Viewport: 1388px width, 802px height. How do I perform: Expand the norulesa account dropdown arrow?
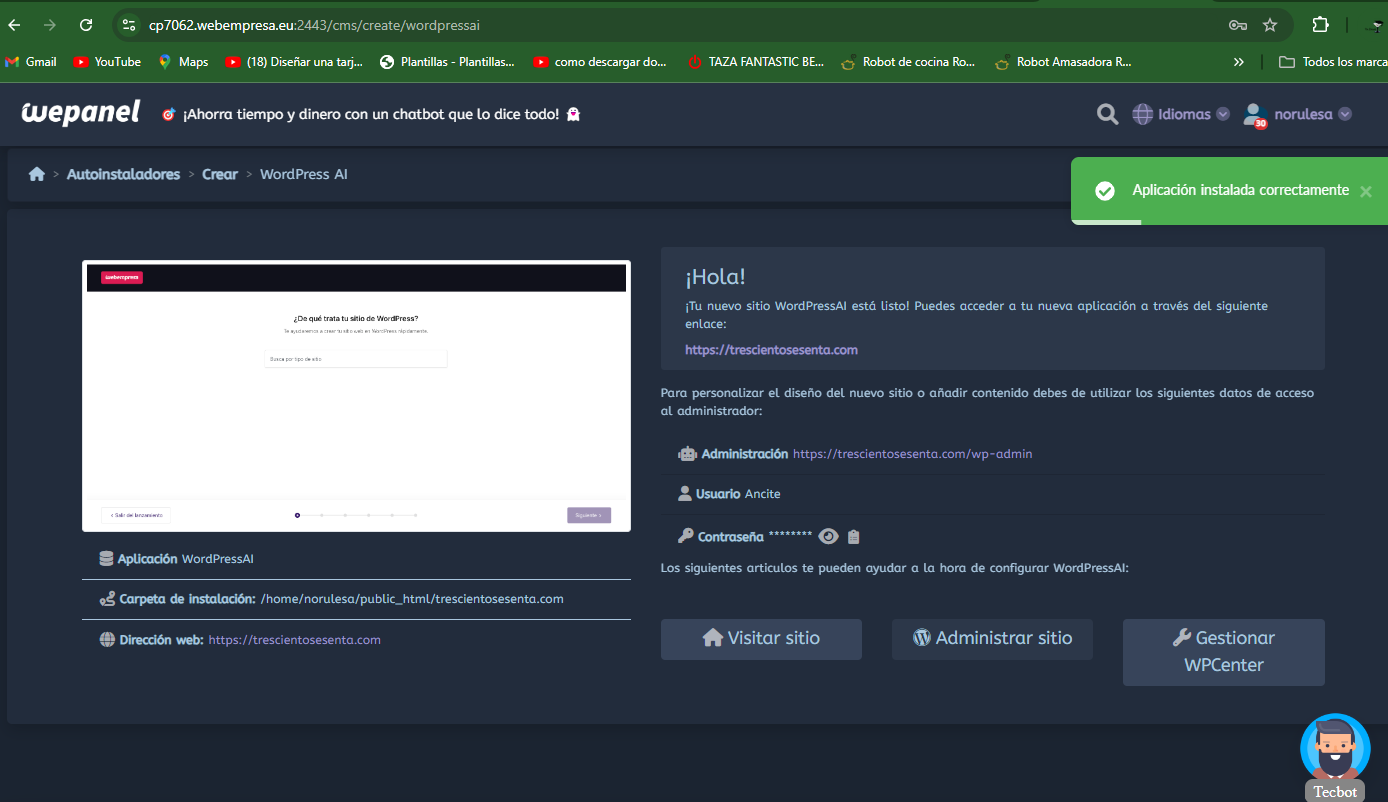(1345, 114)
